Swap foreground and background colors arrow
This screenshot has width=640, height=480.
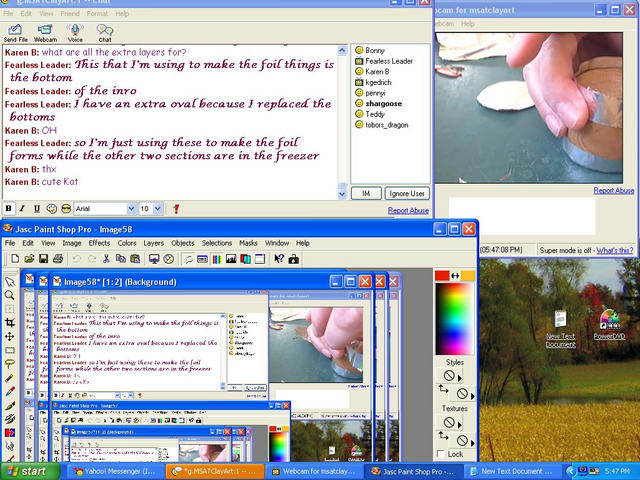455,276
